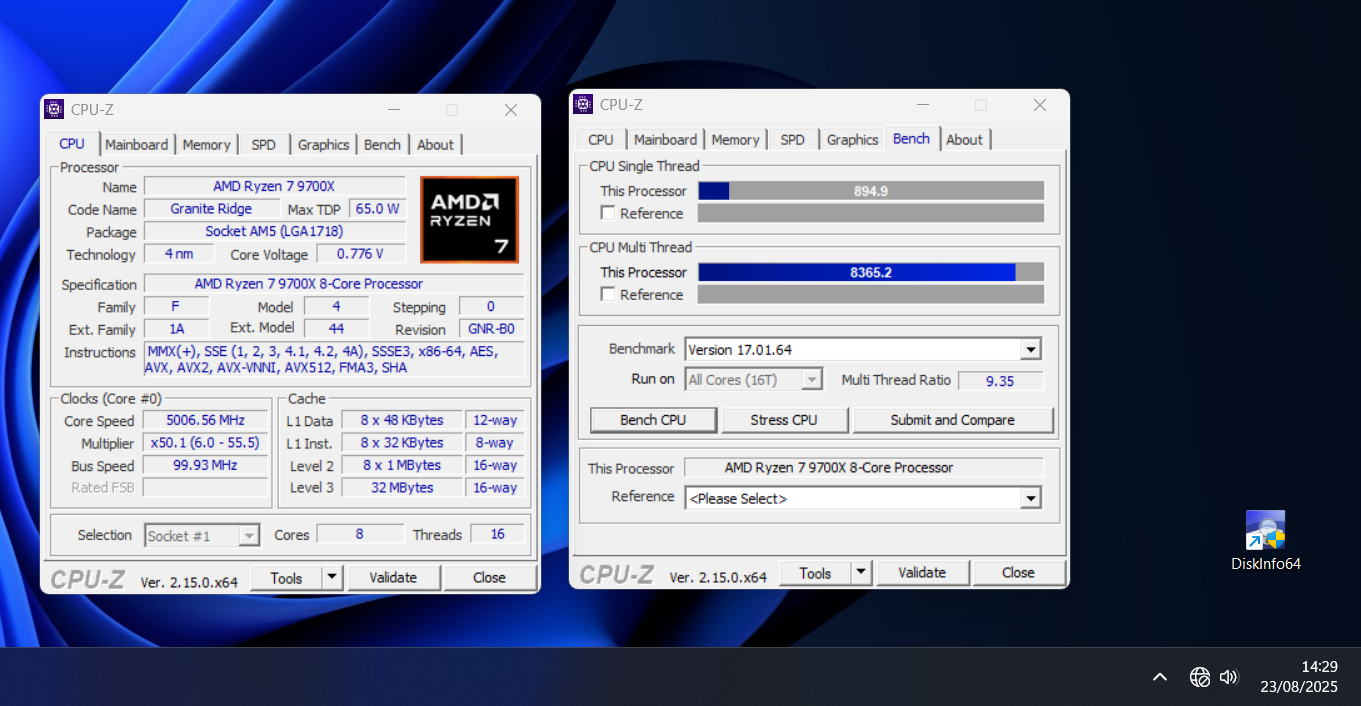Viewport: 1361px width, 706px height.
Task: Open the Reference Please Select dropdown
Action: click(1031, 498)
